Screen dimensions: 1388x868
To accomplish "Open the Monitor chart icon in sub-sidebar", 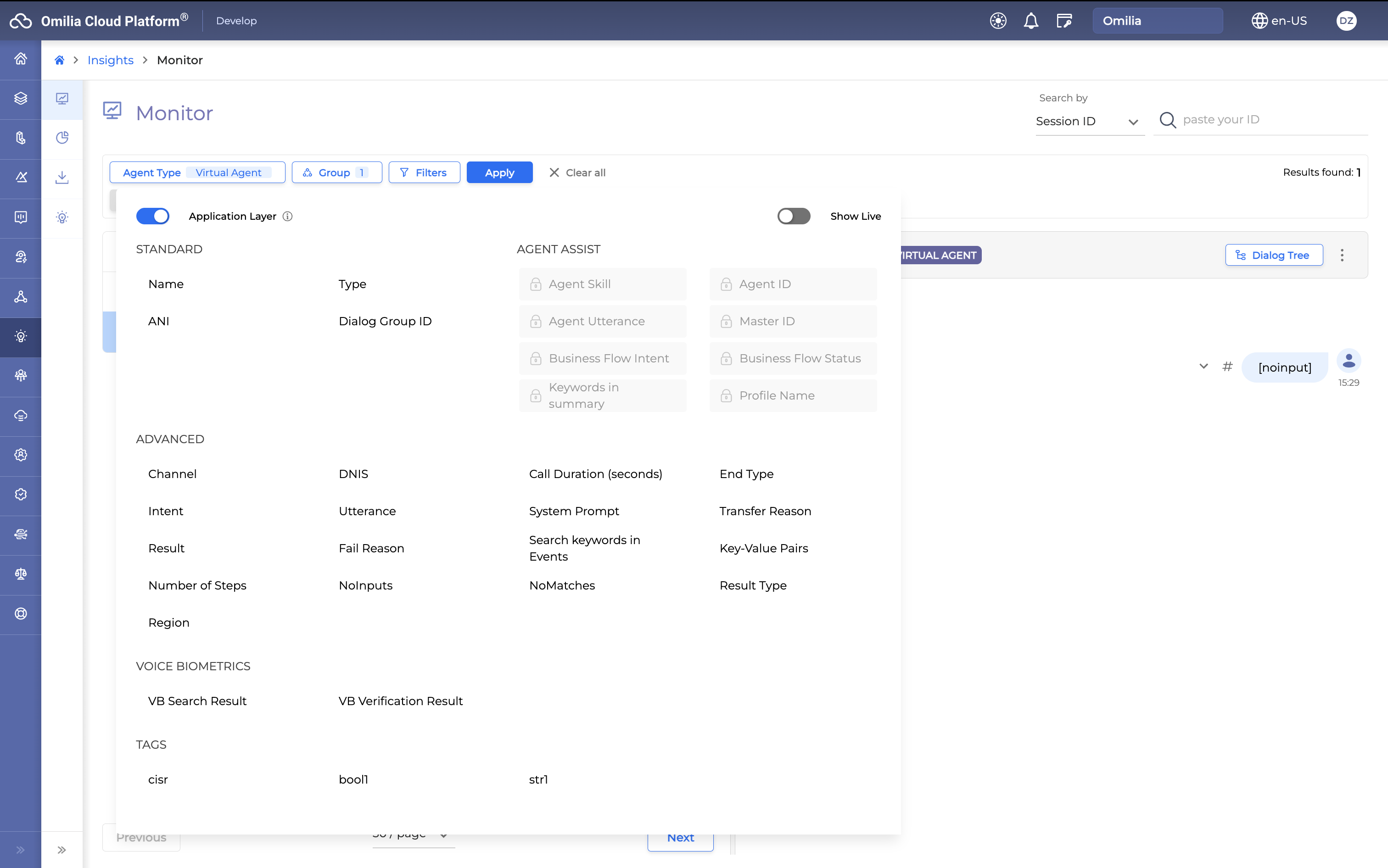I will pyautogui.click(x=62, y=99).
